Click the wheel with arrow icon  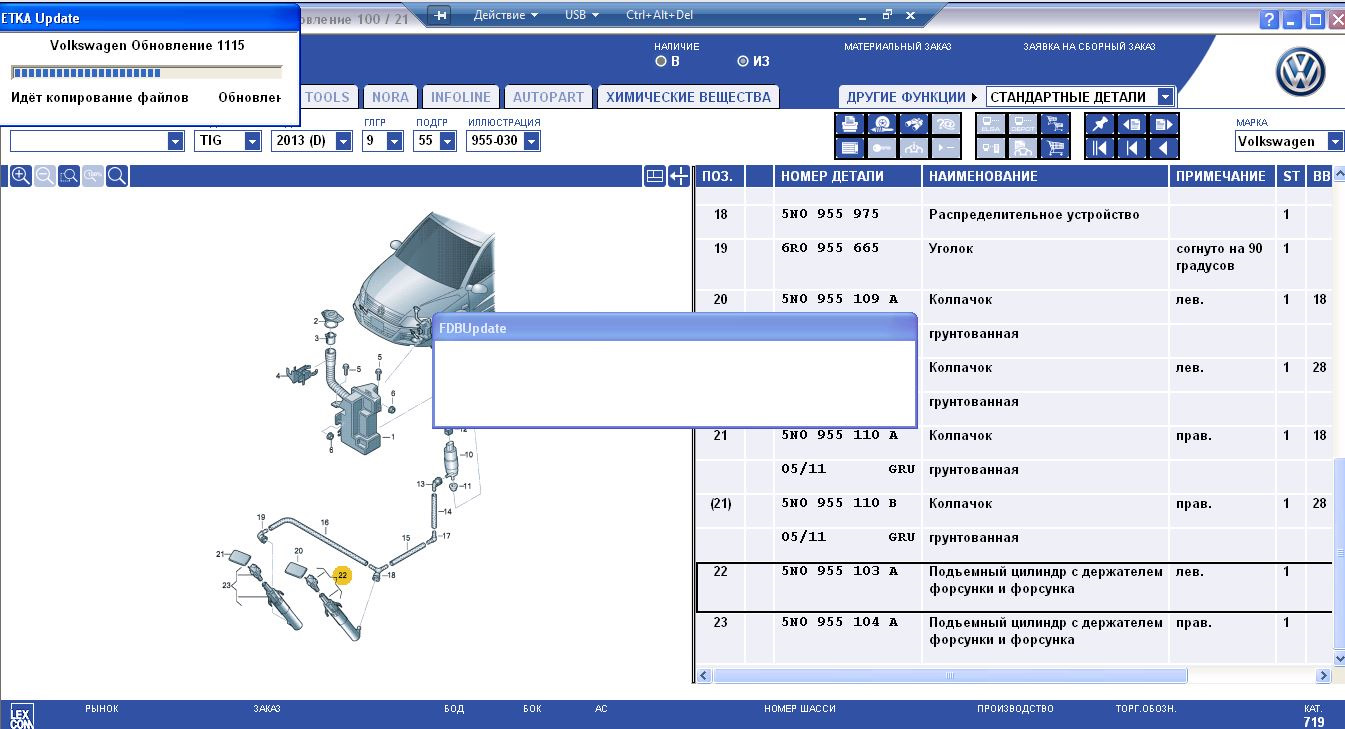click(882, 124)
